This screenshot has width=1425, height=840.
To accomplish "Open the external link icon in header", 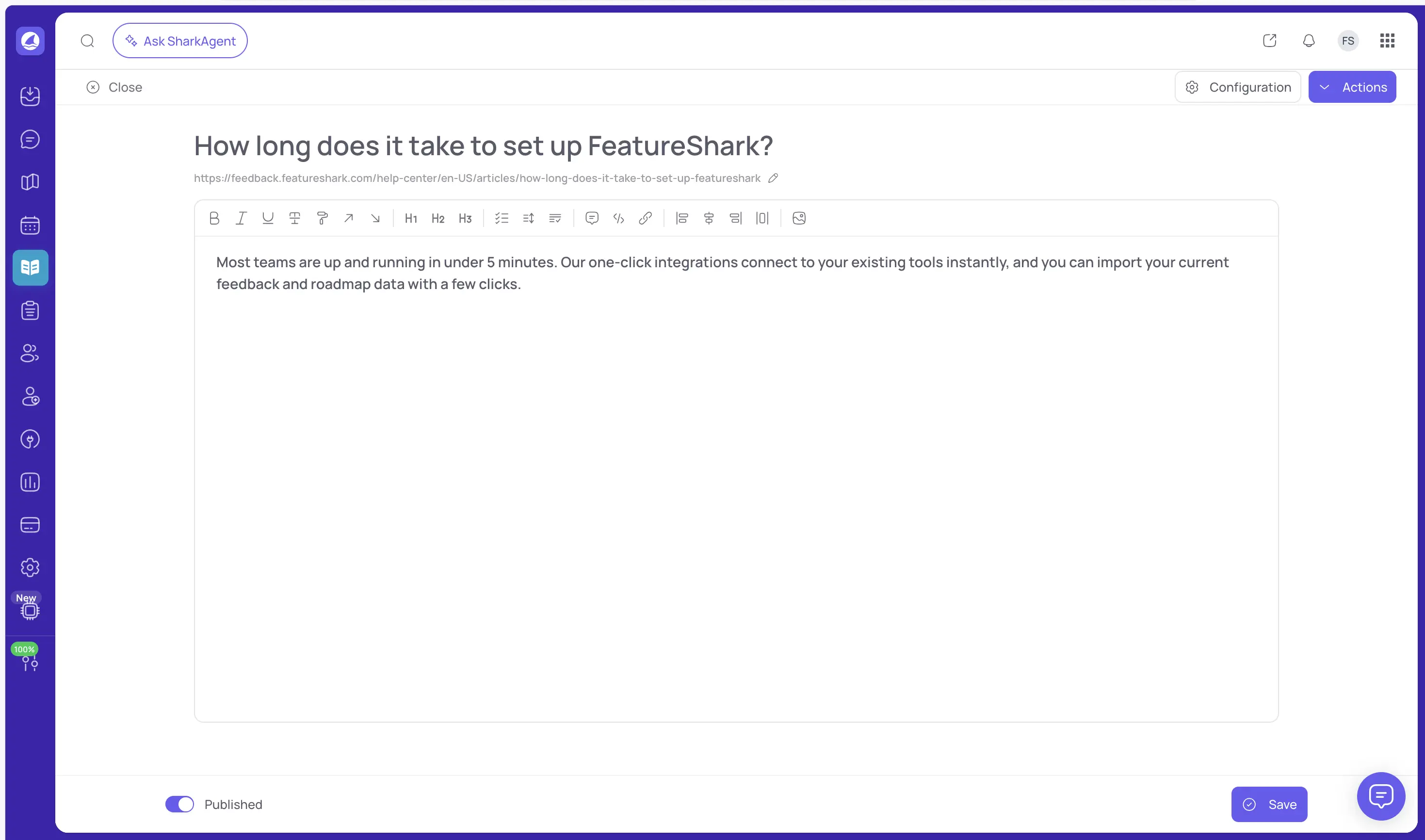I will (x=1269, y=41).
